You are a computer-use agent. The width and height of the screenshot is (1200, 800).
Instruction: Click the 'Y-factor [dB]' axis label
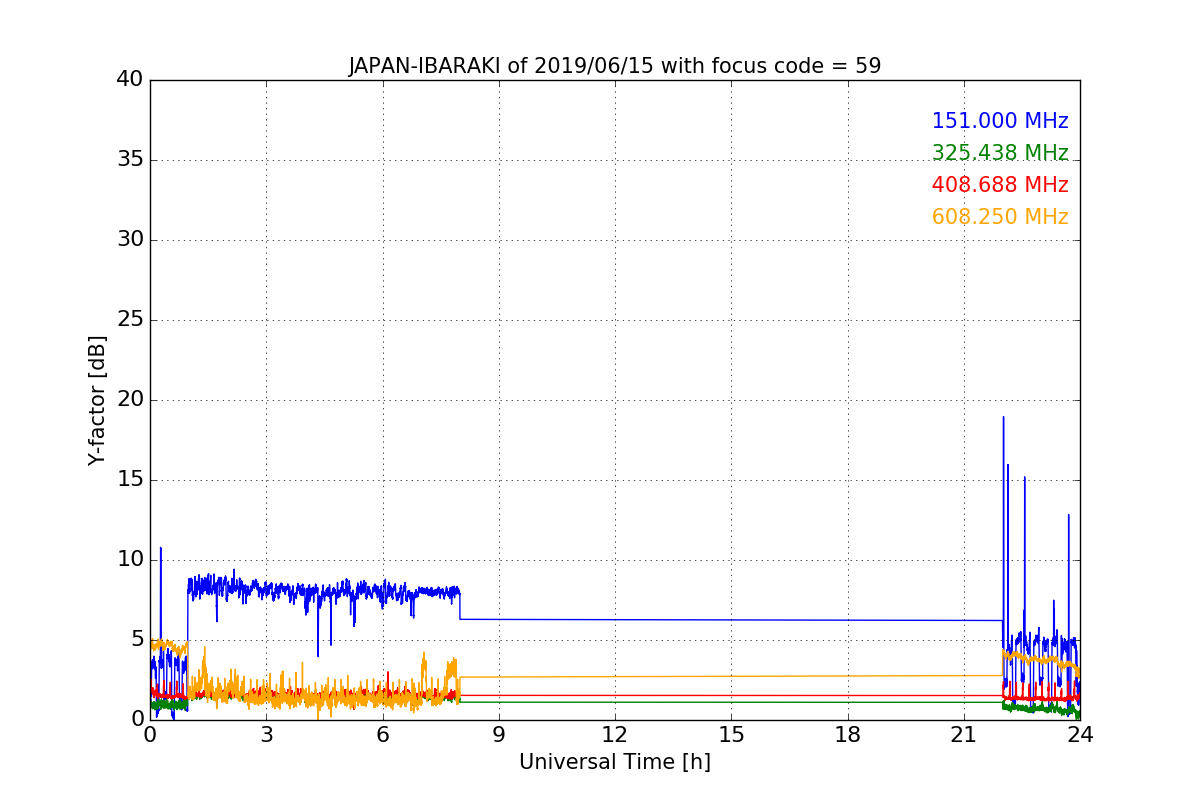pos(97,400)
